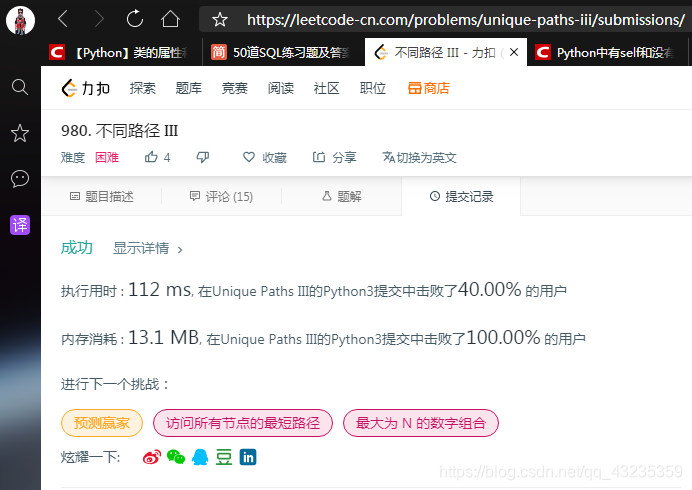Add problem to 收藏 favorites
The width and height of the screenshot is (692, 490).
(x=265, y=158)
